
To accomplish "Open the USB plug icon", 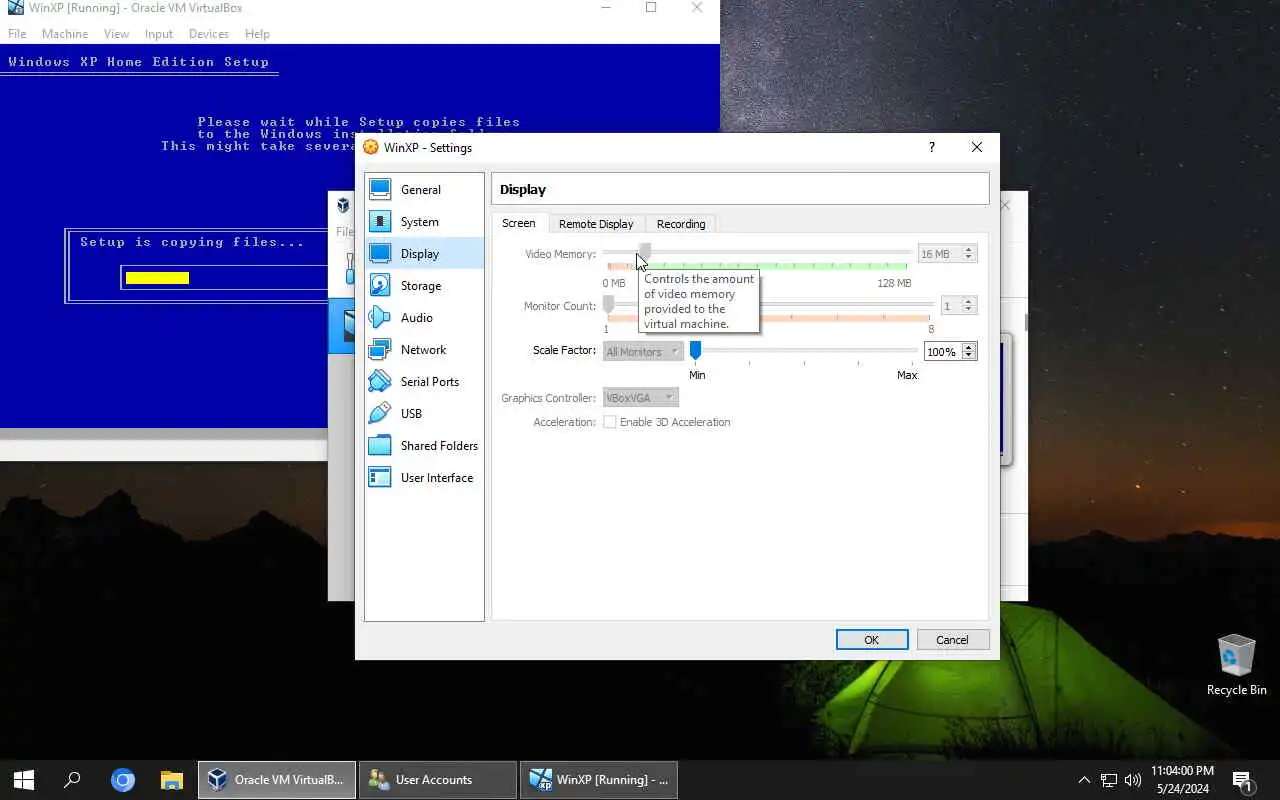I will pos(380,414).
